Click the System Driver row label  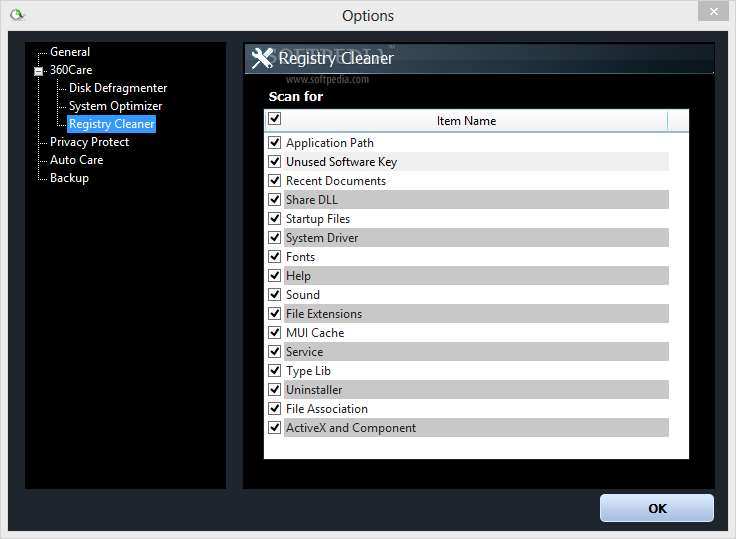tap(322, 238)
